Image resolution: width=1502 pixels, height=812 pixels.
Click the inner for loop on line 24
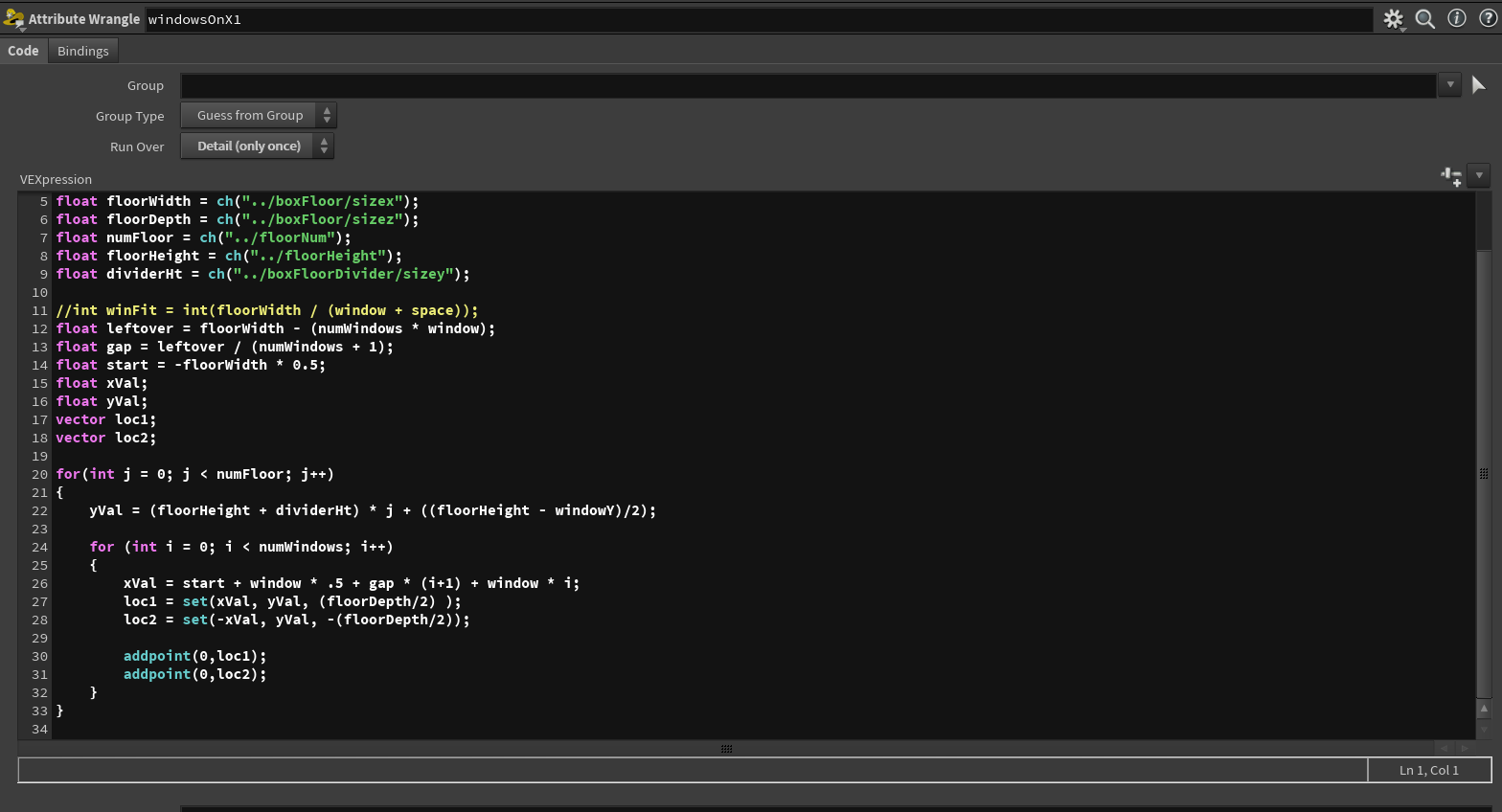(241, 547)
